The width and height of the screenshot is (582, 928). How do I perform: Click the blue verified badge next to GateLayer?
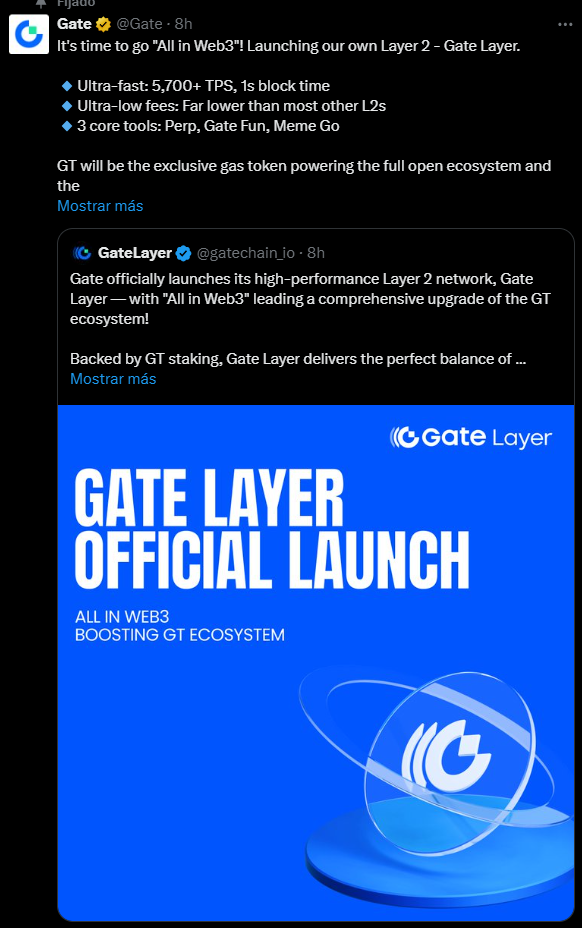pyautogui.click(x=182, y=254)
